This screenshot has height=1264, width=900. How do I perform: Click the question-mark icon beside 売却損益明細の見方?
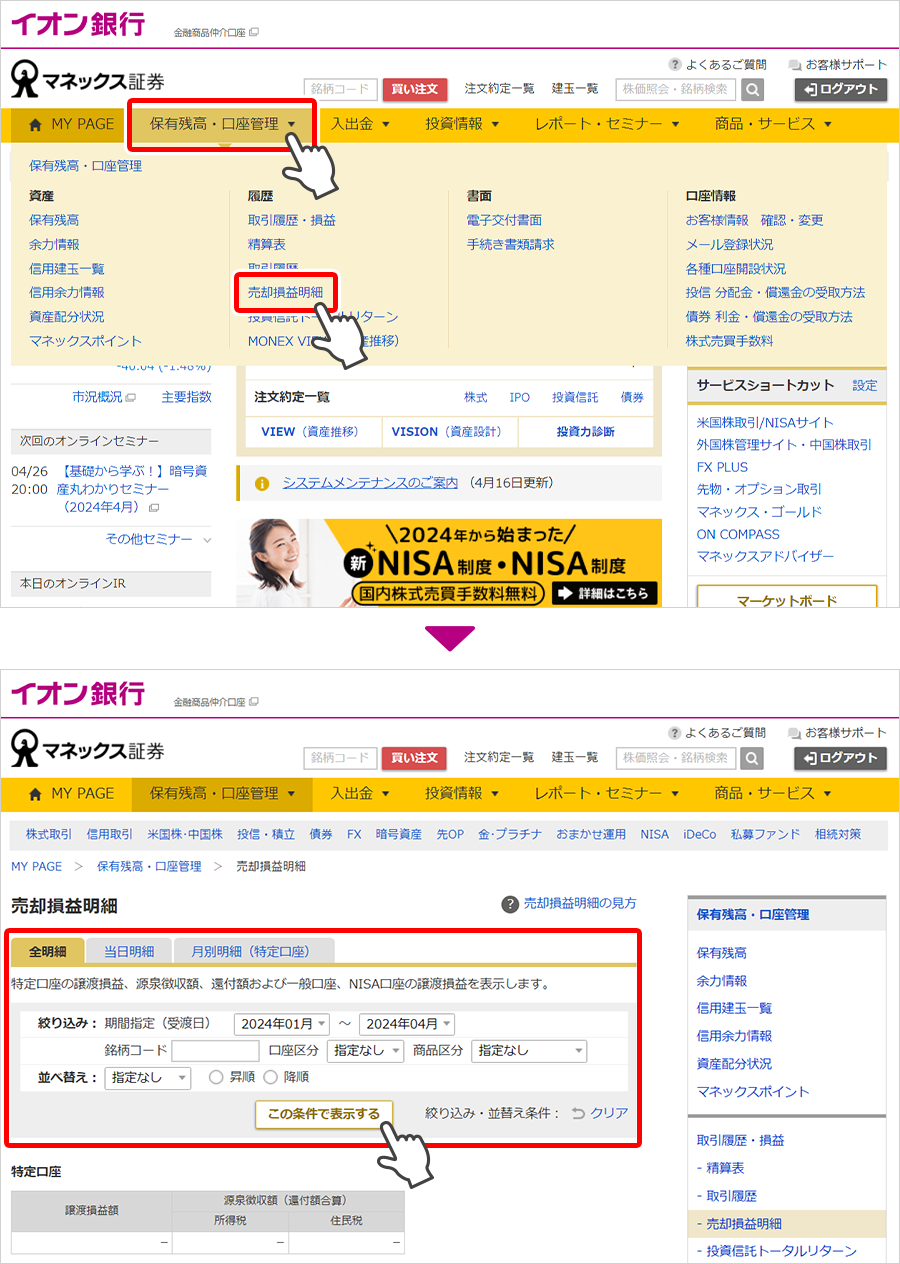click(x=510, y=904)
